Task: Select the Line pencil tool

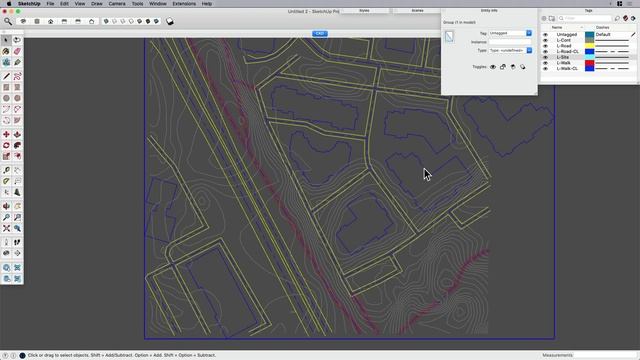Action: click(6, 76)
